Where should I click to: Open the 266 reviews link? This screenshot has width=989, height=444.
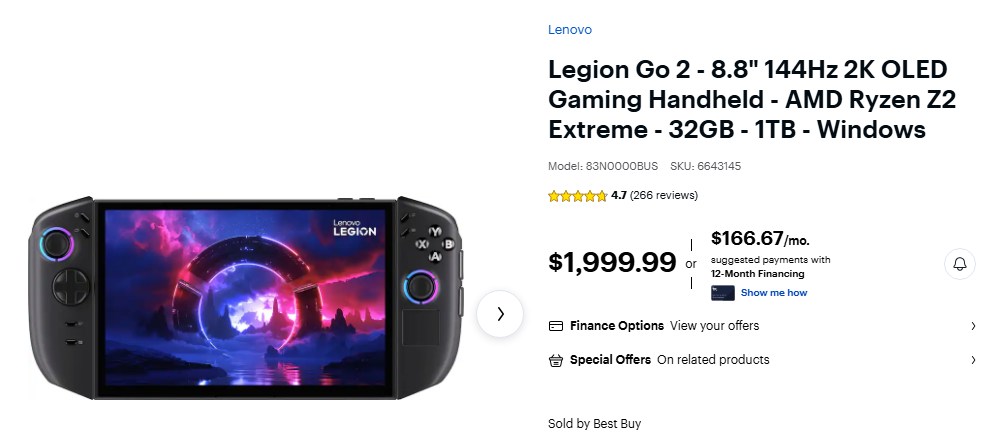tap(664, 196)
